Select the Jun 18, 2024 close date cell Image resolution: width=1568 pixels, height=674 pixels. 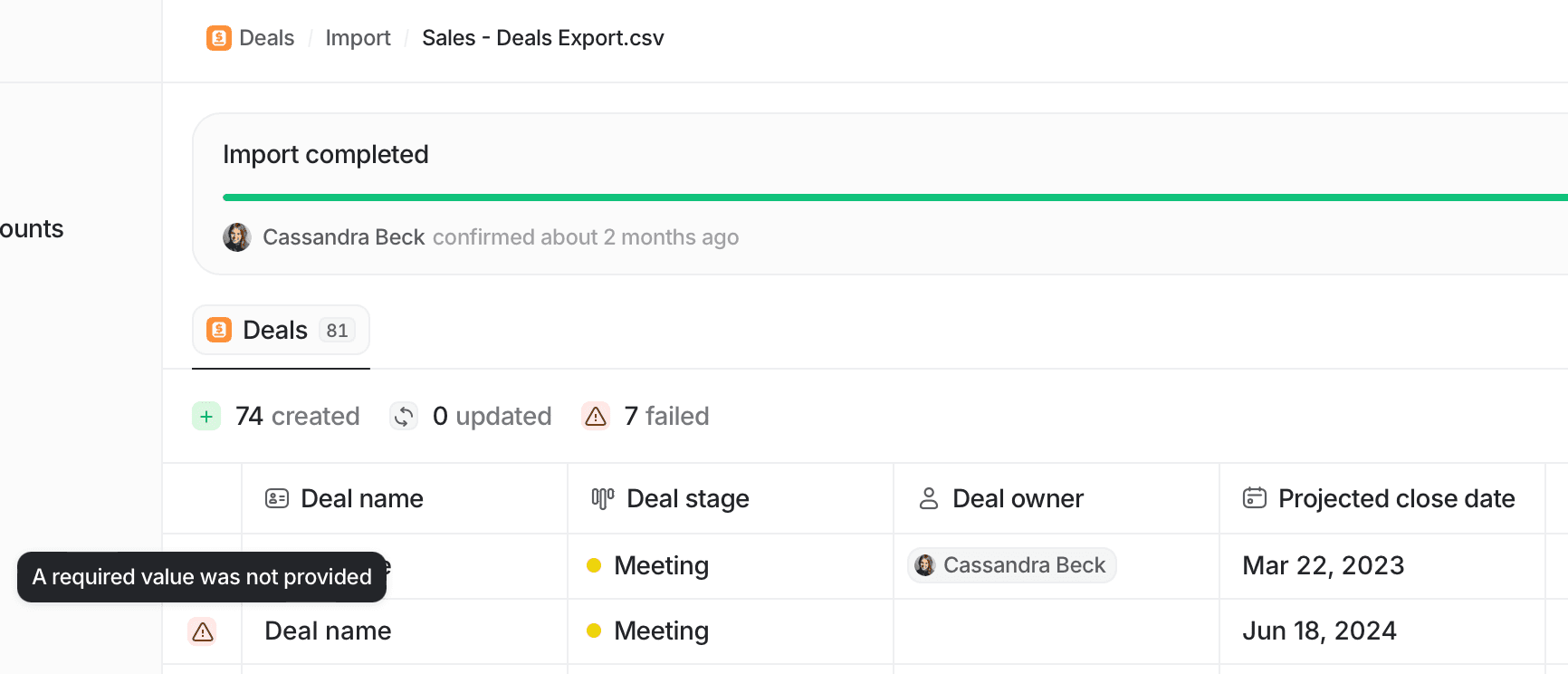tap(1319, 631)
